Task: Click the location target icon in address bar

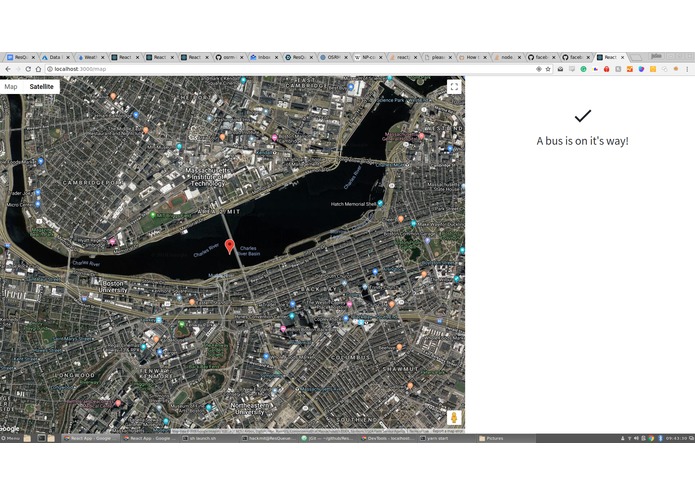Action: (x=539, y=69)
